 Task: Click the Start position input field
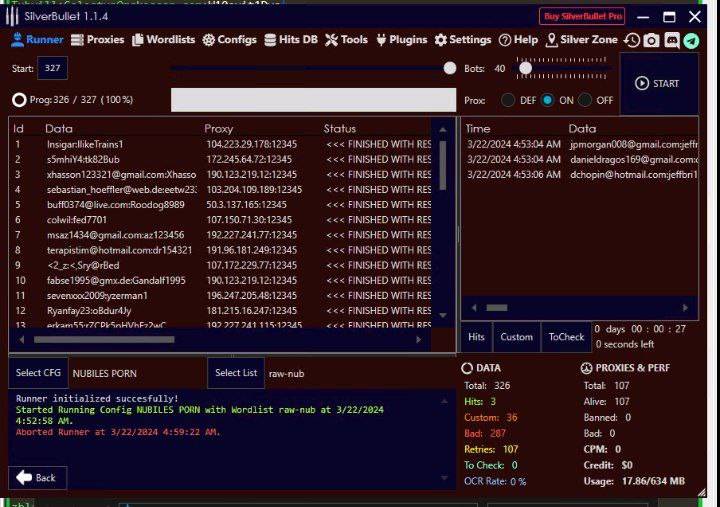coord(52,68)
